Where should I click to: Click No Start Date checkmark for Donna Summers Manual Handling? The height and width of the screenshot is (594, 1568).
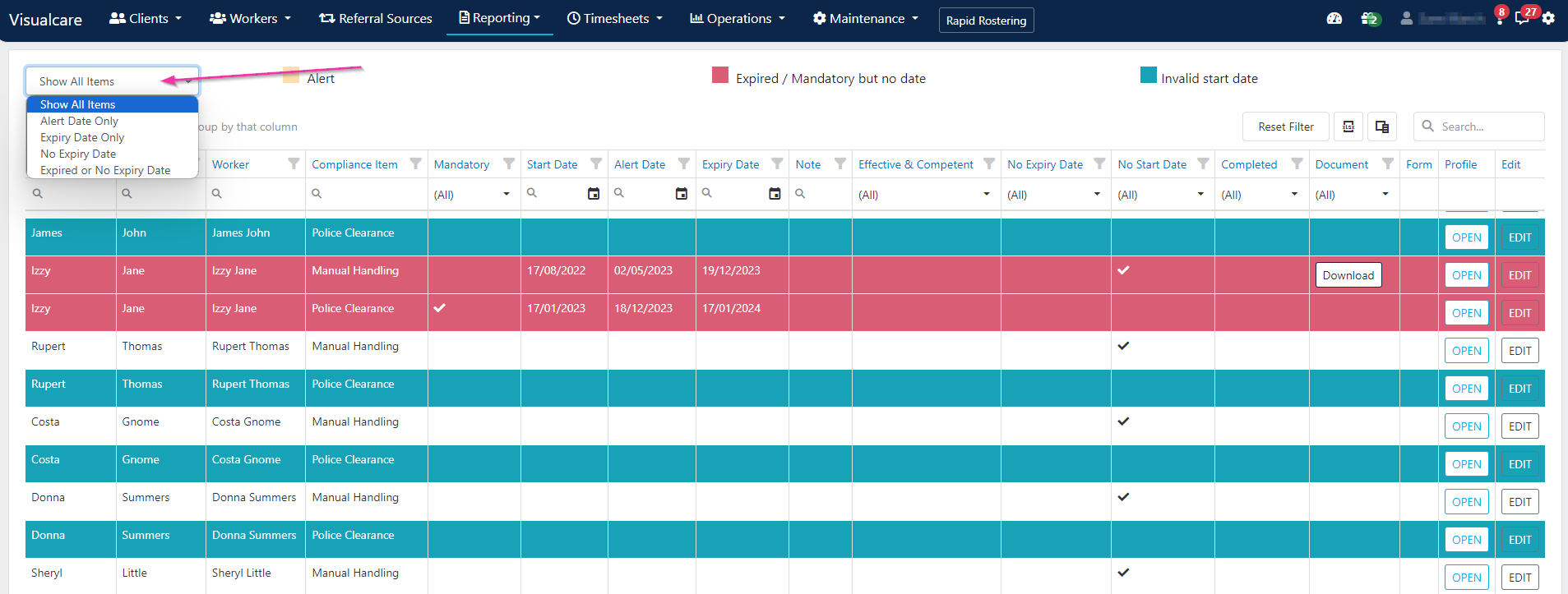(1123, 497)
